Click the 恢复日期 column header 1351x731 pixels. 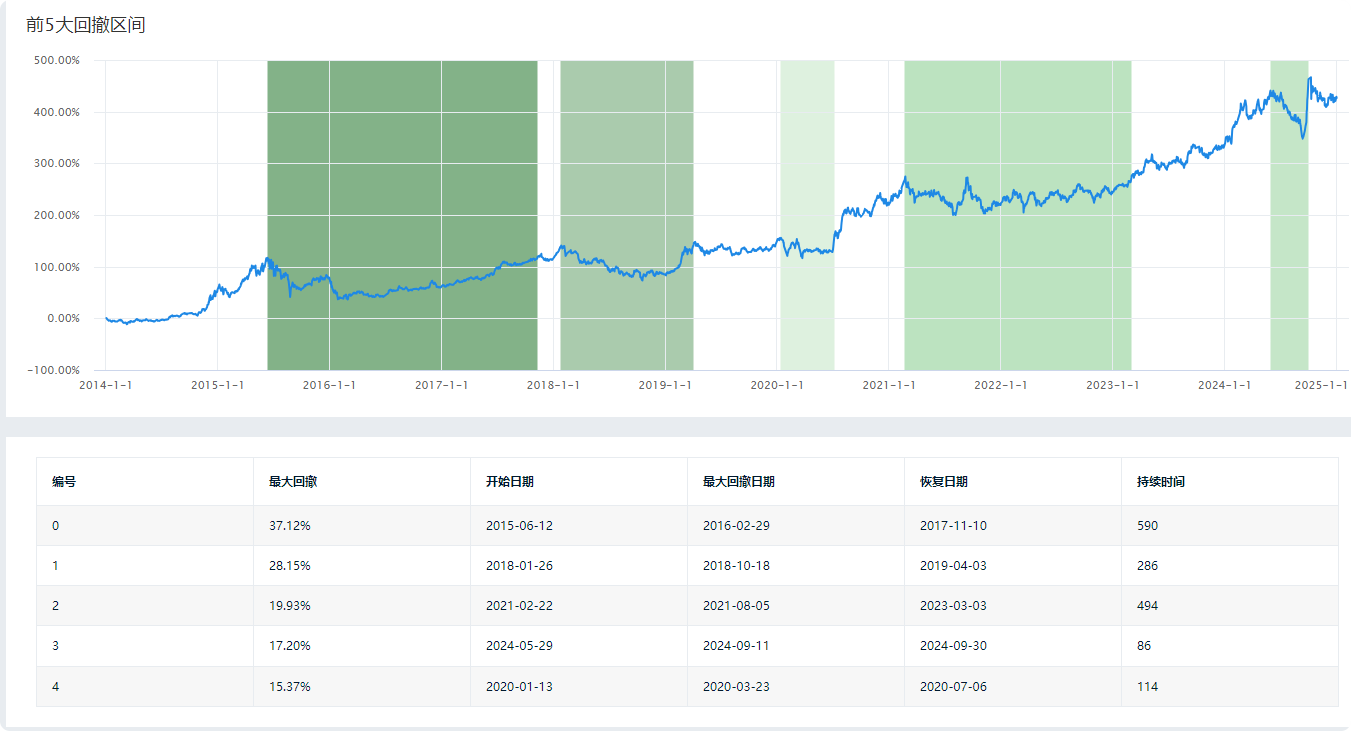click(x=944, y=482)
